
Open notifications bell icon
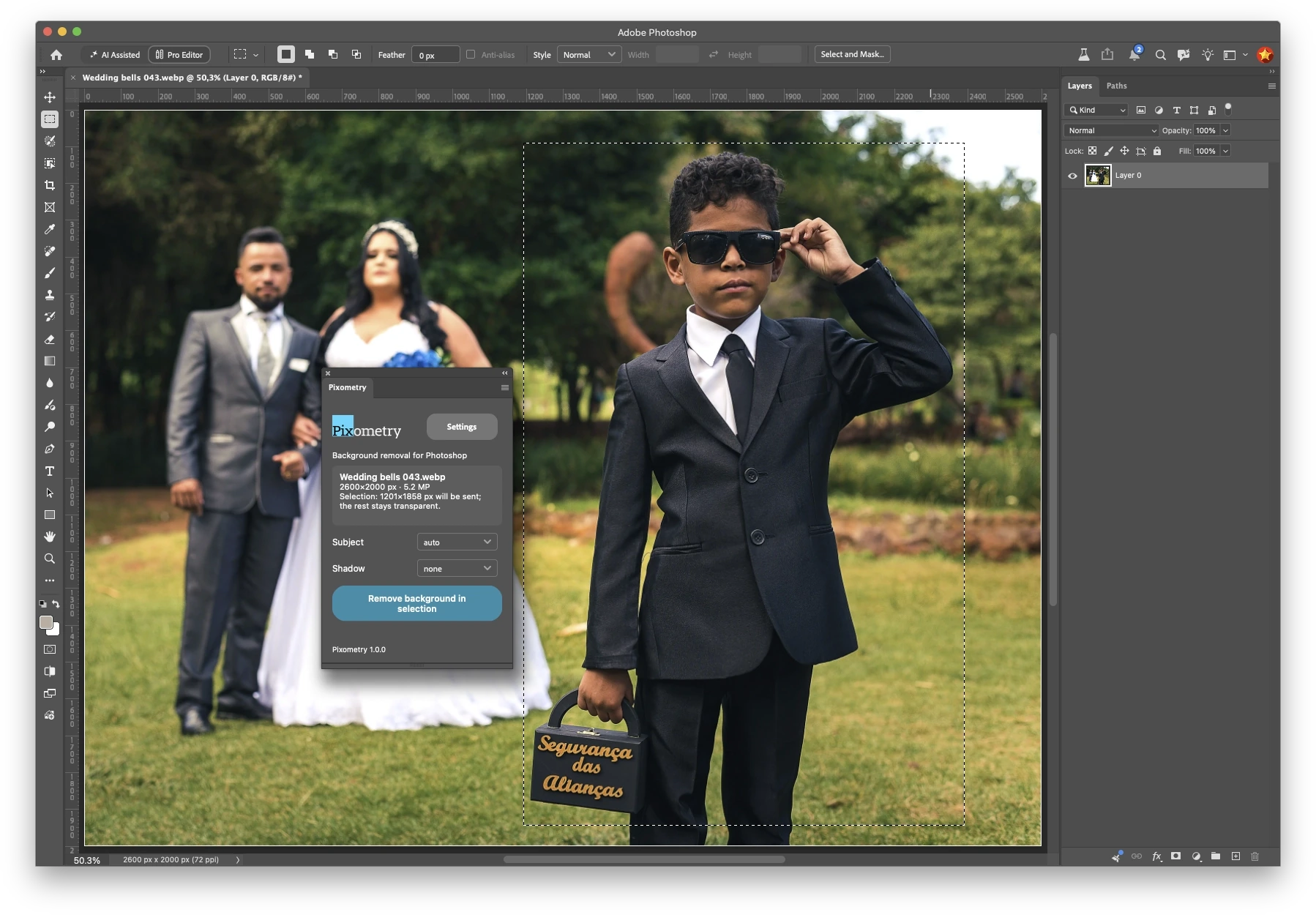coord(1134,54)
